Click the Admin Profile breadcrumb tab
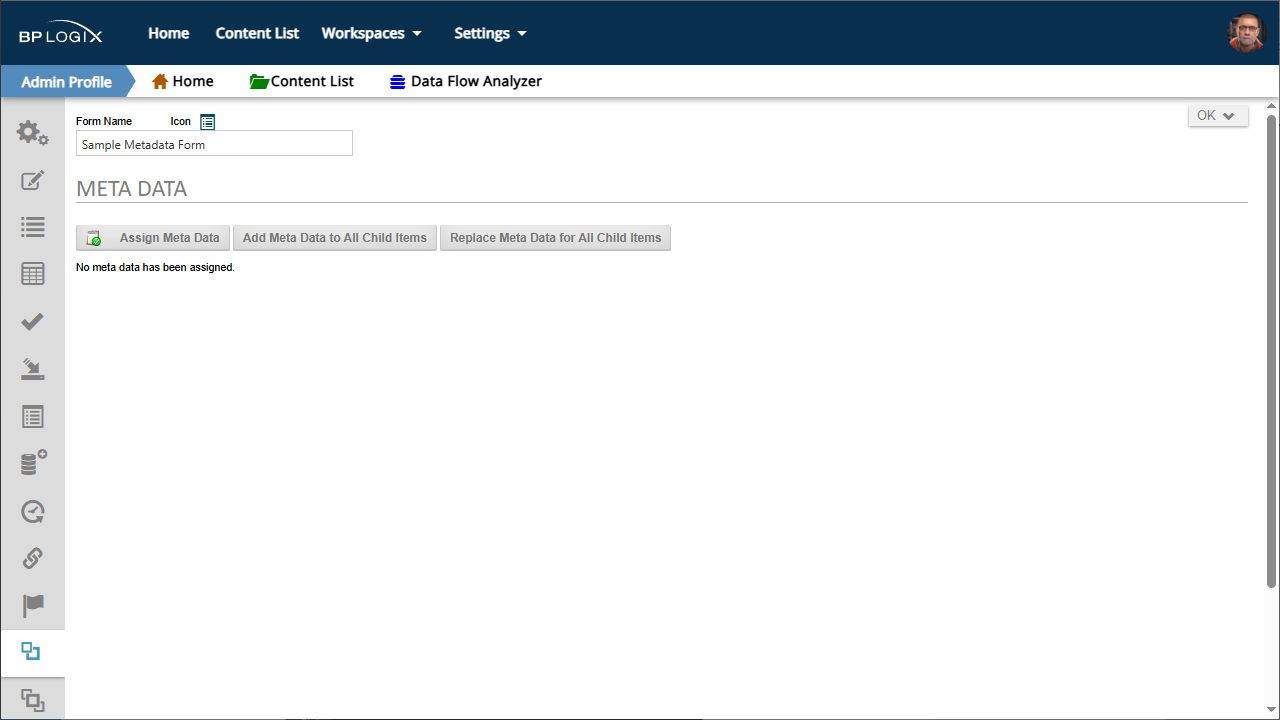1280x720 pixels. (66, 81)
